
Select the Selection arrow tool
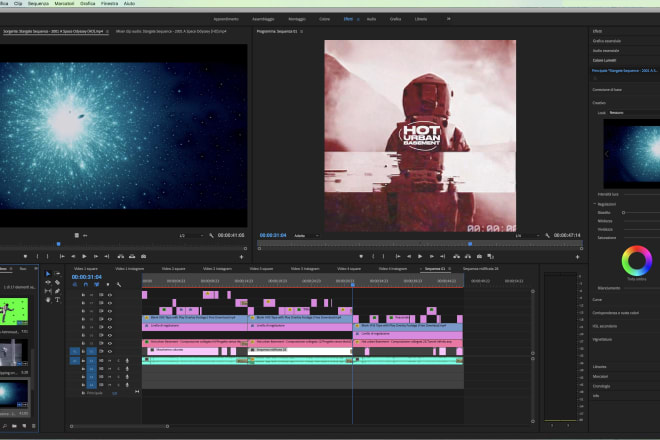click(x=48, y=274)
